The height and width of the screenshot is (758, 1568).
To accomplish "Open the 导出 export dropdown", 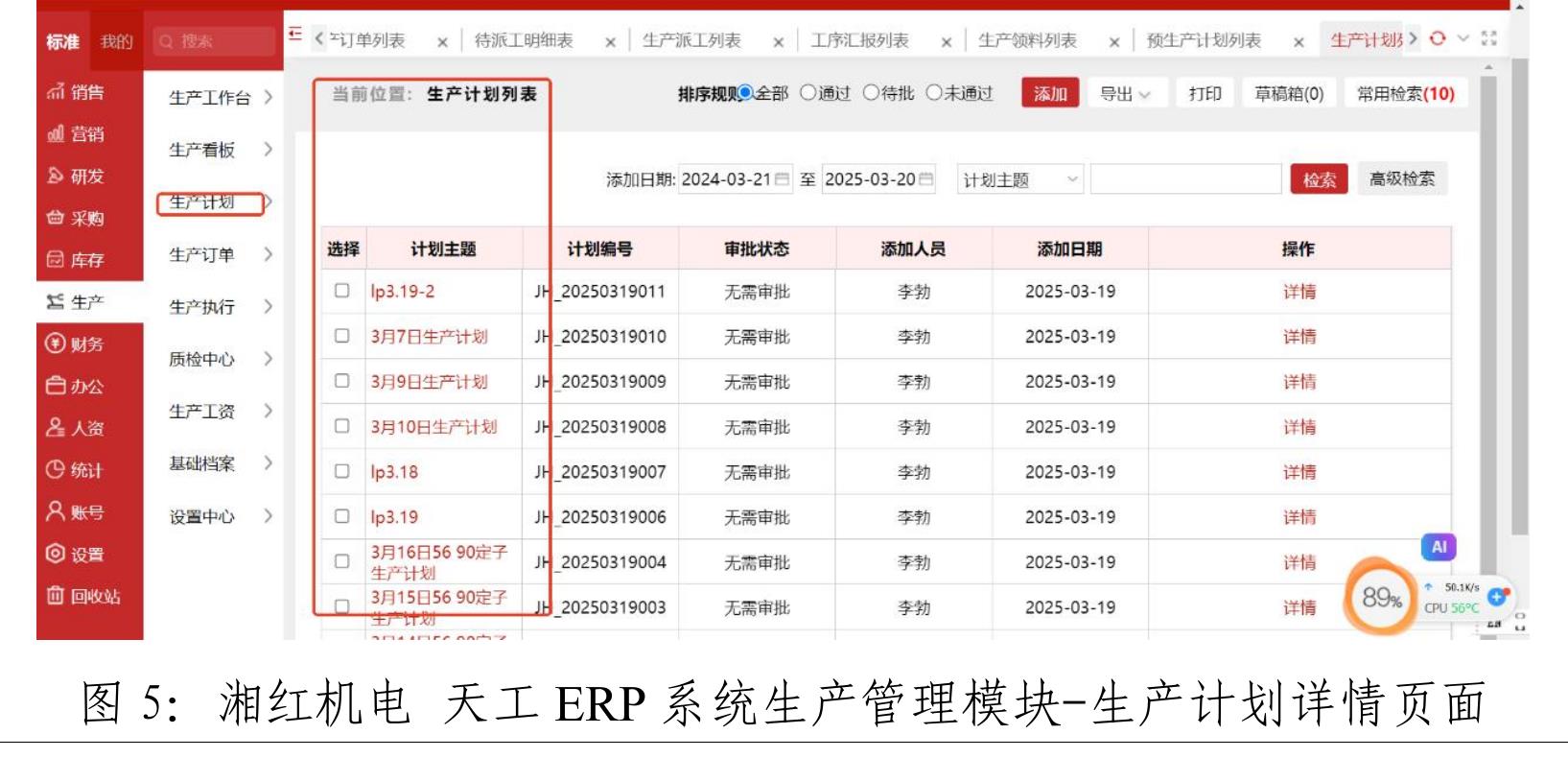I will [1127, 94].
